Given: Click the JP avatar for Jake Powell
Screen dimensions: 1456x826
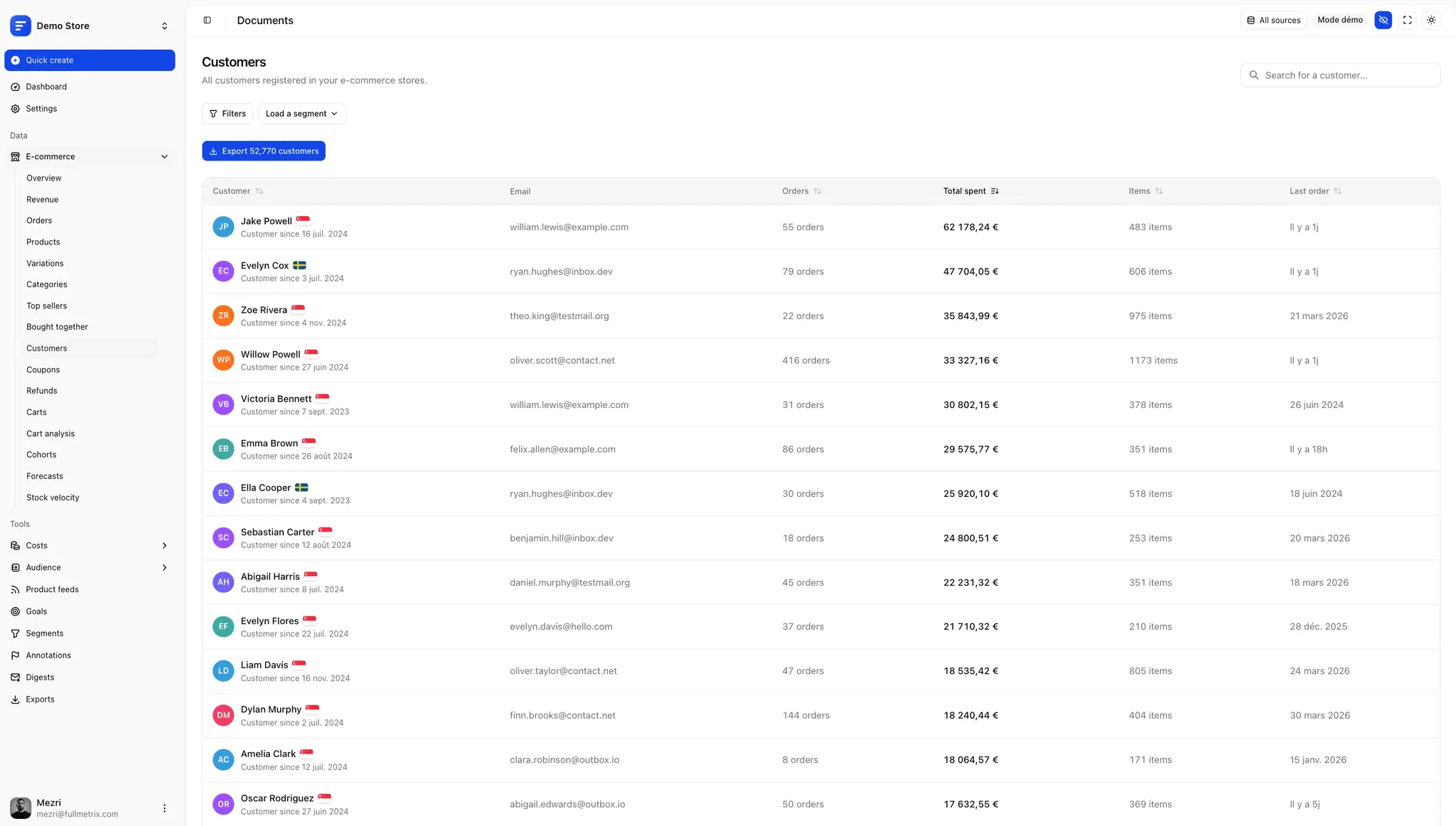Looking at the screenshot, I should point(223,227).
